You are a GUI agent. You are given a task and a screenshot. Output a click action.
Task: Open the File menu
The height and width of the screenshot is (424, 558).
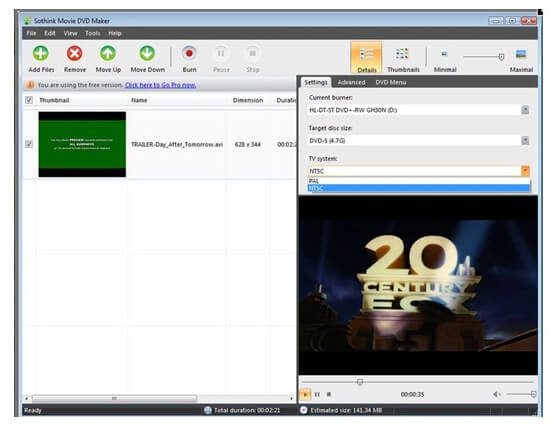click(31, 33)
